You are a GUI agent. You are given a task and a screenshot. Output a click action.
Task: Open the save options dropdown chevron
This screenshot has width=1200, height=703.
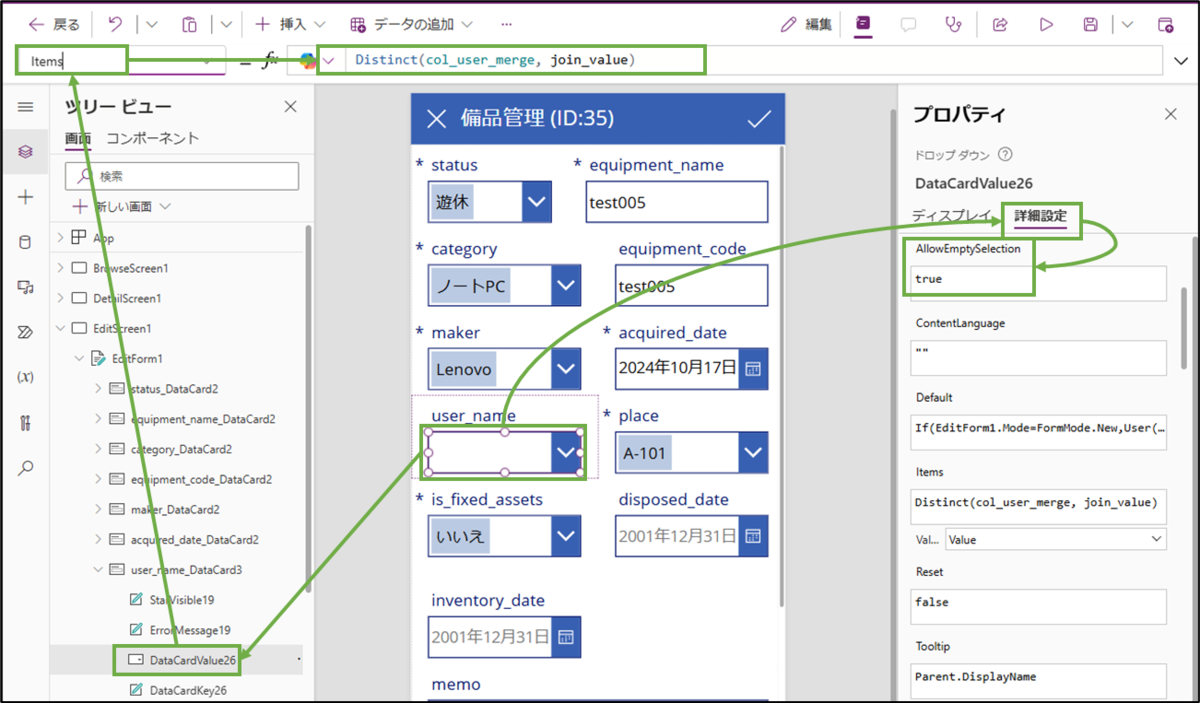tap(1127, 24)
